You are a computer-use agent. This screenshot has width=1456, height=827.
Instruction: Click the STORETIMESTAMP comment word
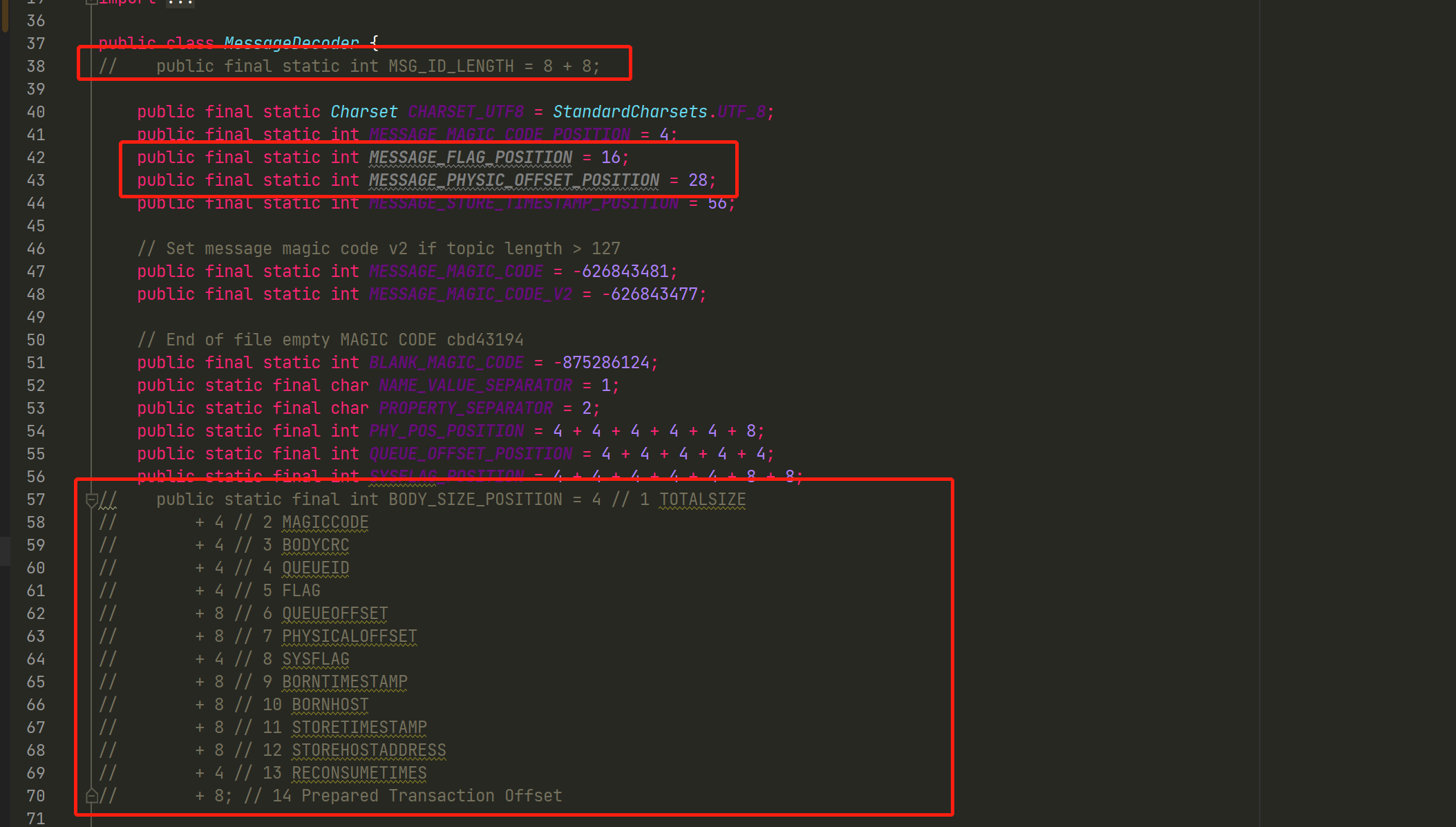pos(359,728)
